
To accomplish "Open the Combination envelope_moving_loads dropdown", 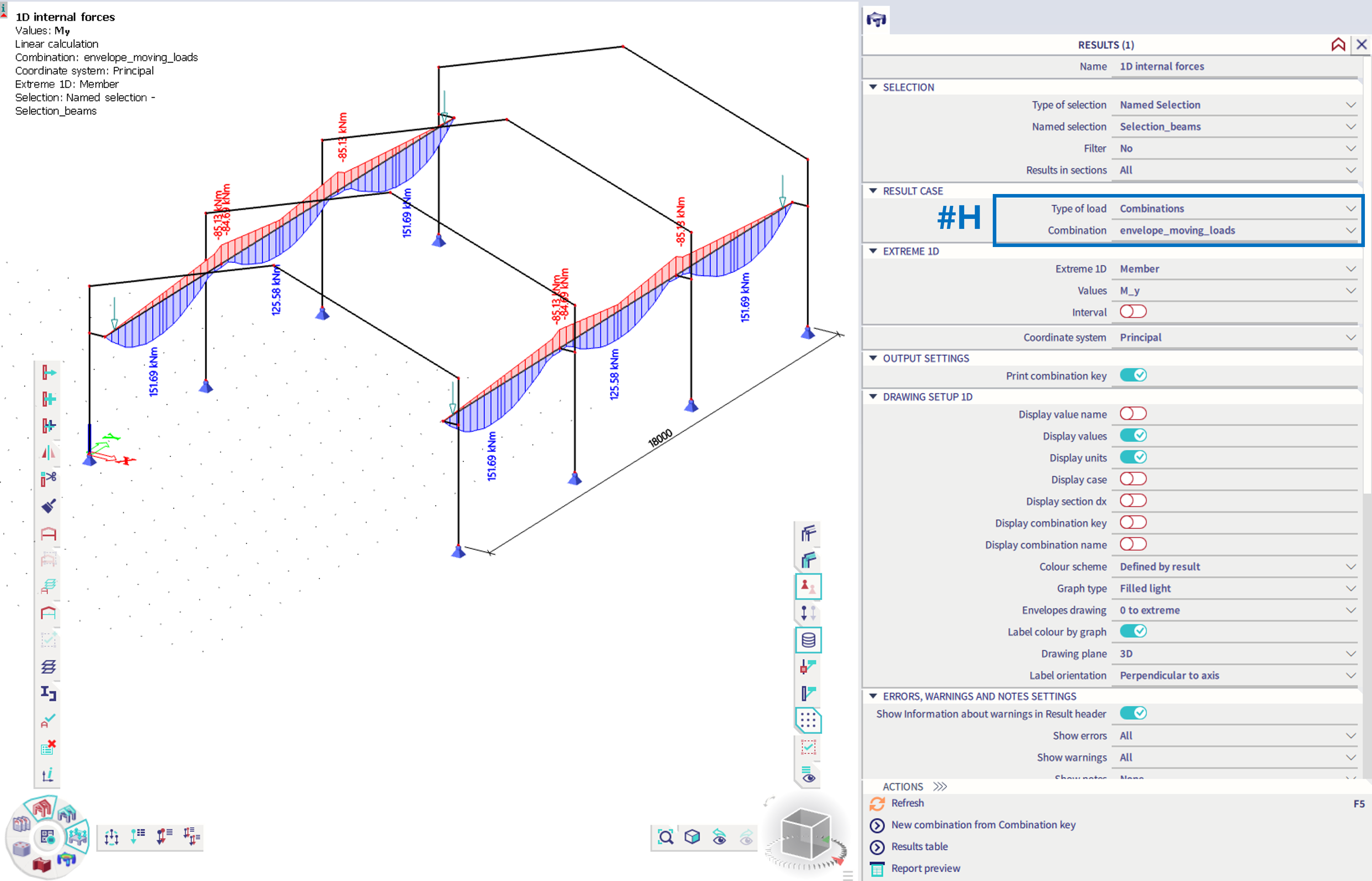I will click(x=1236, y=231).
